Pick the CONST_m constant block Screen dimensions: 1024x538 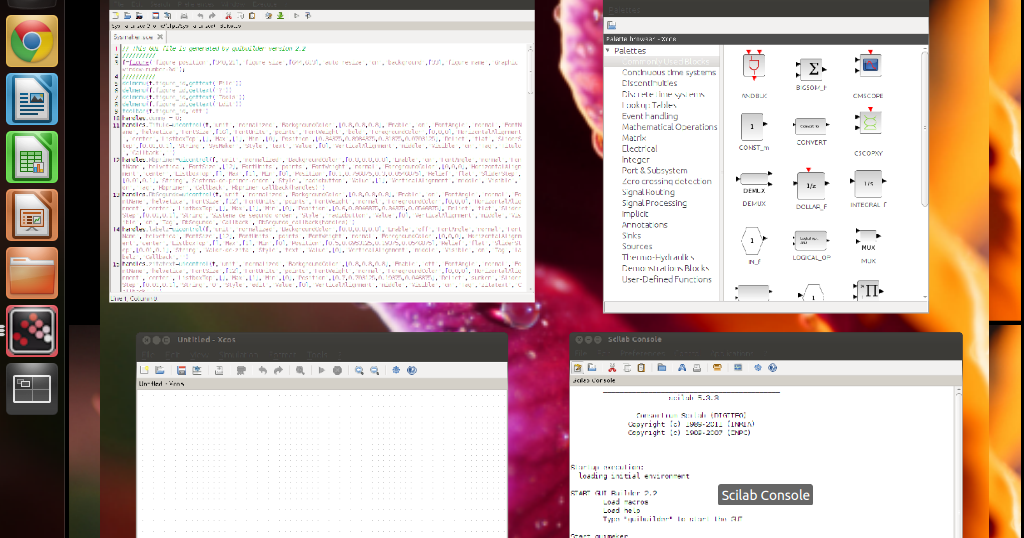tap(754, 126)
